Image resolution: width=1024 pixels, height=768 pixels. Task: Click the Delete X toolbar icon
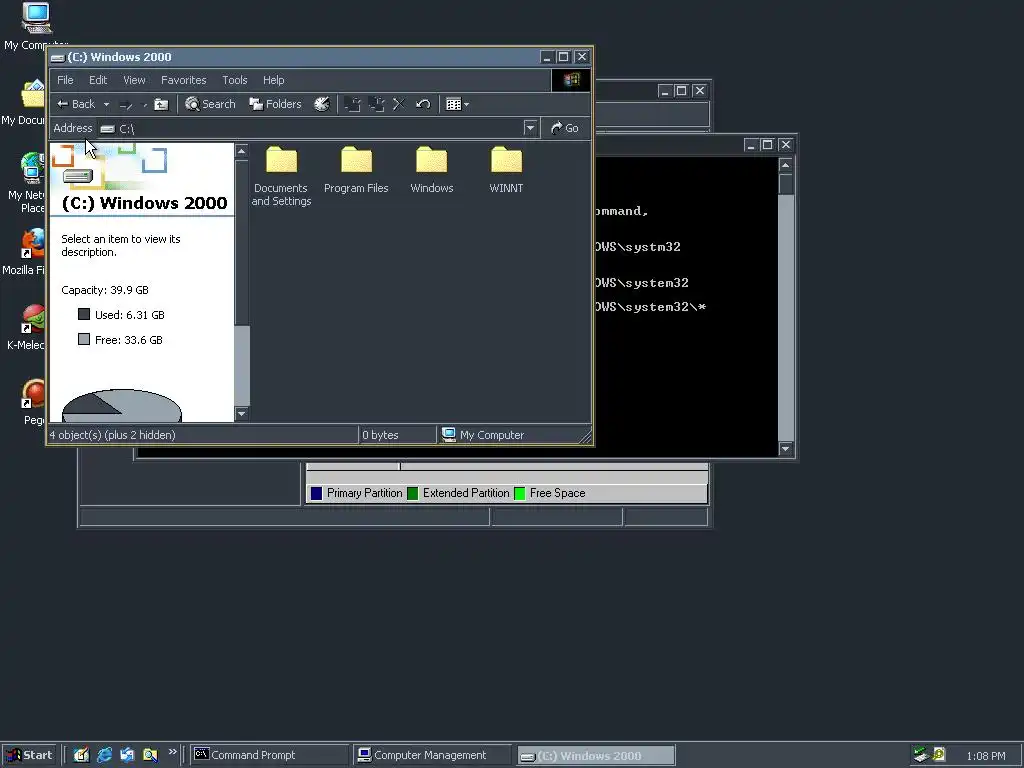coord(399,104)
